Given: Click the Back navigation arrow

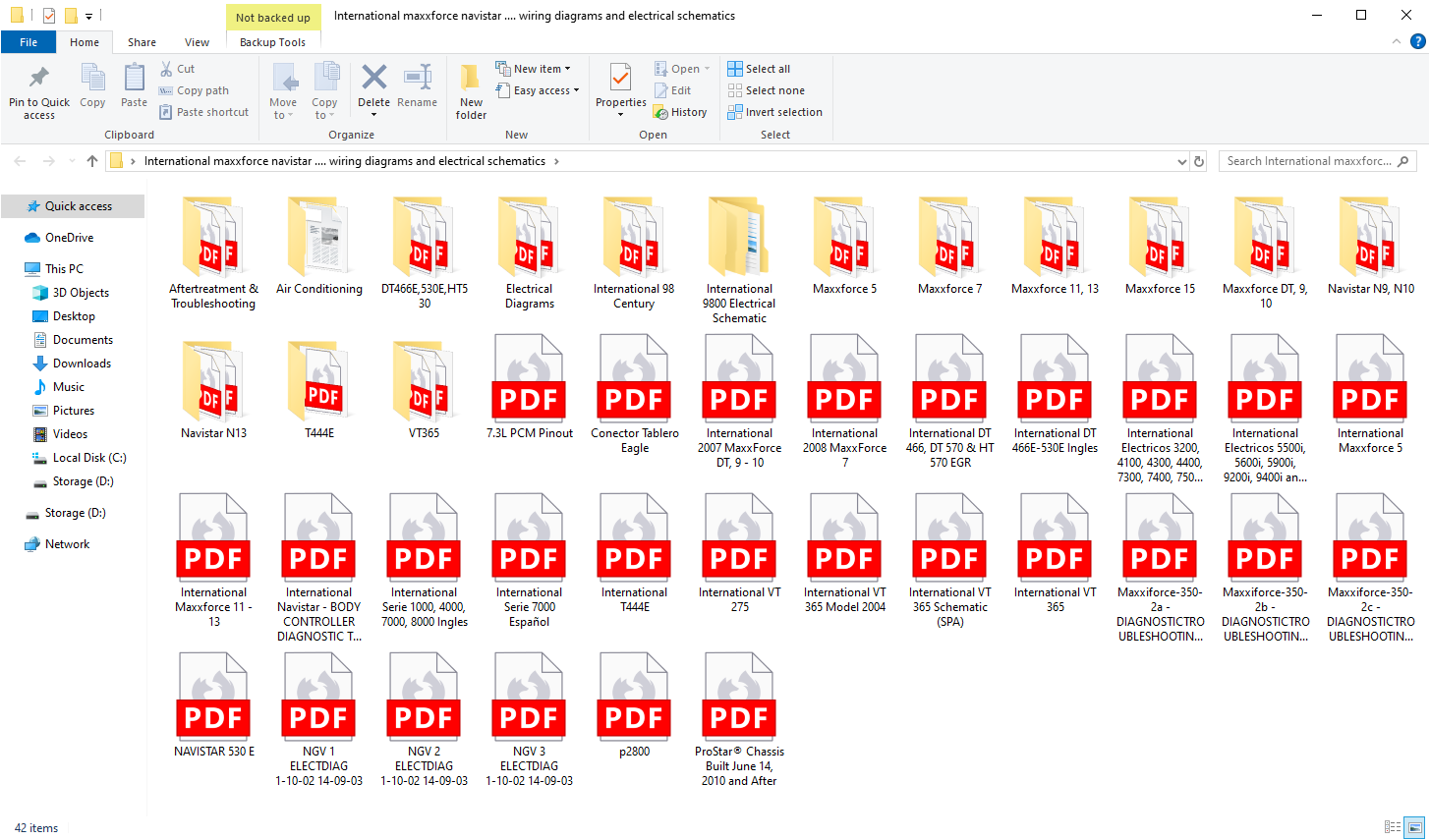Looking at the screenshot, I should [20, 161].
